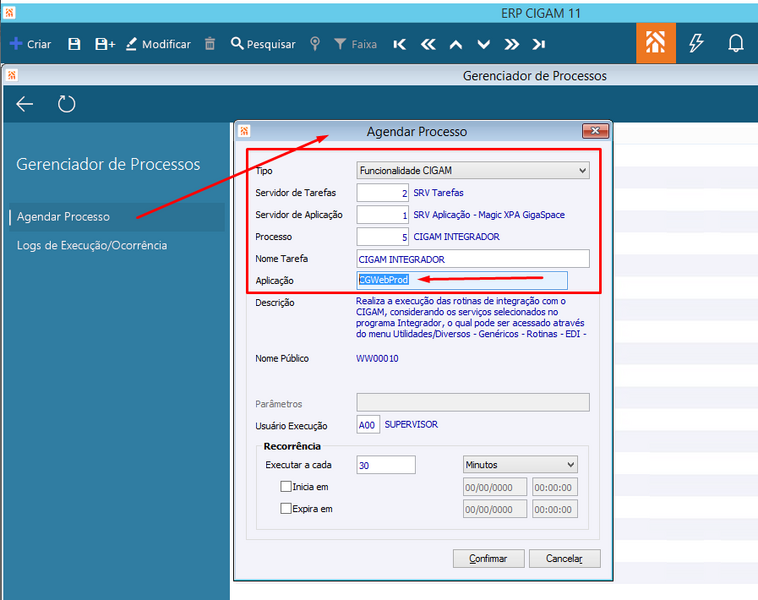Click the save floppy disk icon
The image size is (758, 600).
[74, 44]
